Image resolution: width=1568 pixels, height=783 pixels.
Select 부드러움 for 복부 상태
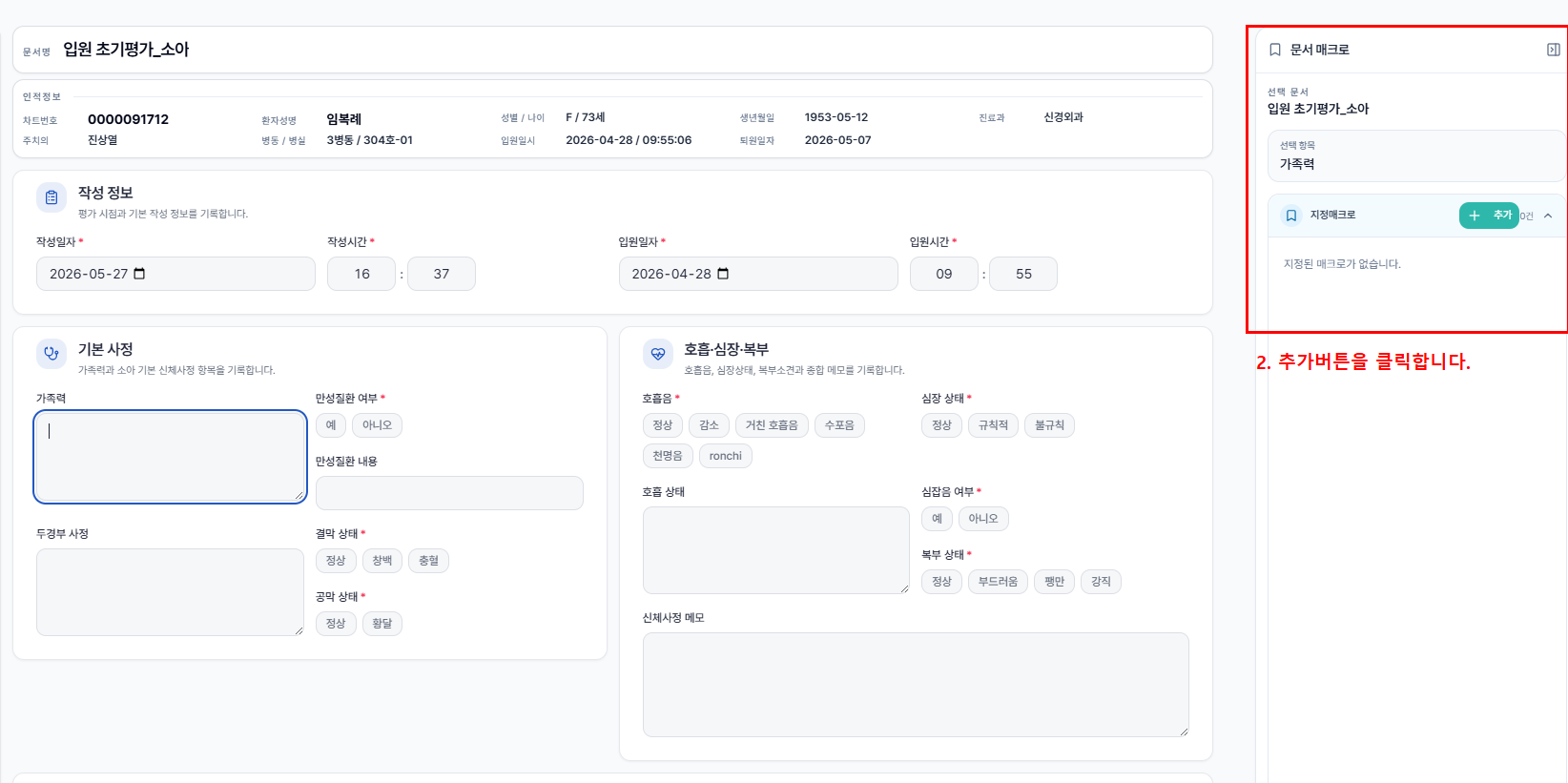[998, 582]
